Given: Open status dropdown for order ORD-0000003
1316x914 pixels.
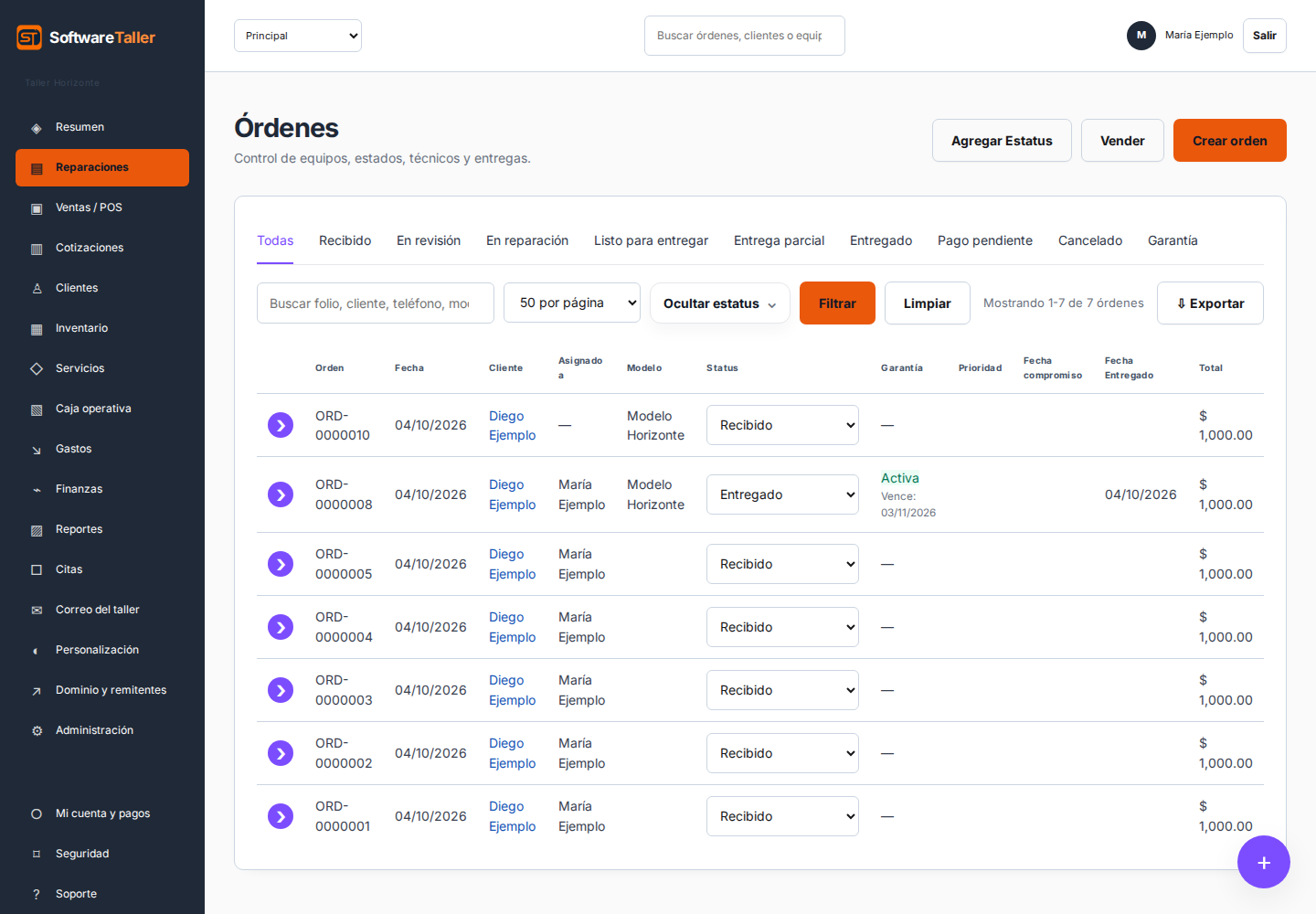Looking at the screenshot, I should point(782,690).
